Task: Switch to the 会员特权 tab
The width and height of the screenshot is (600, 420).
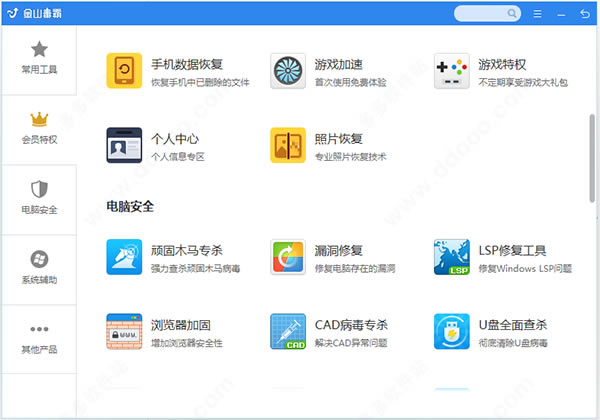Action: point(39,130)
